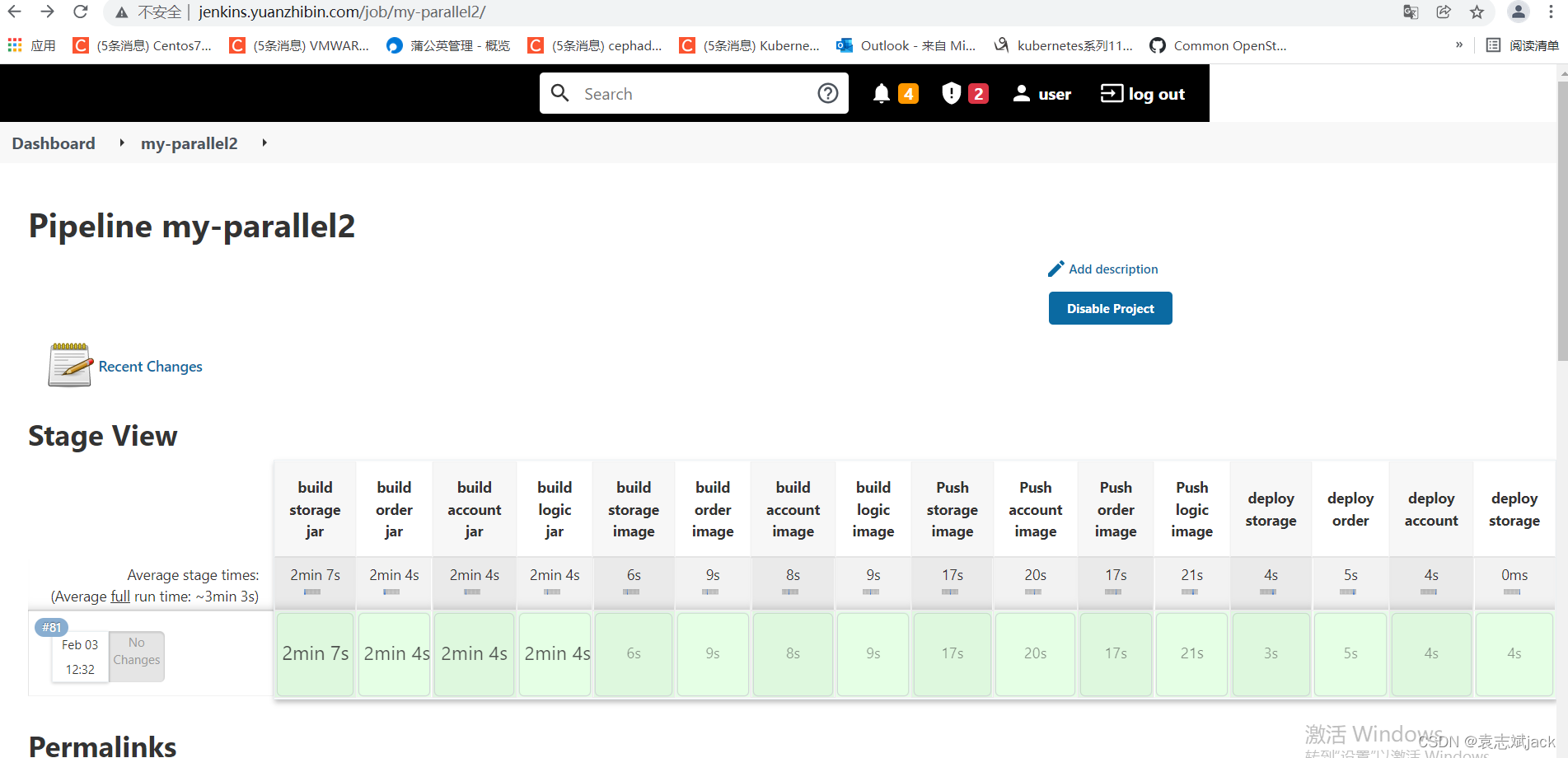Screen dimensions: 1568x758
Task: Open Recent Changes link
Action: 150,367
